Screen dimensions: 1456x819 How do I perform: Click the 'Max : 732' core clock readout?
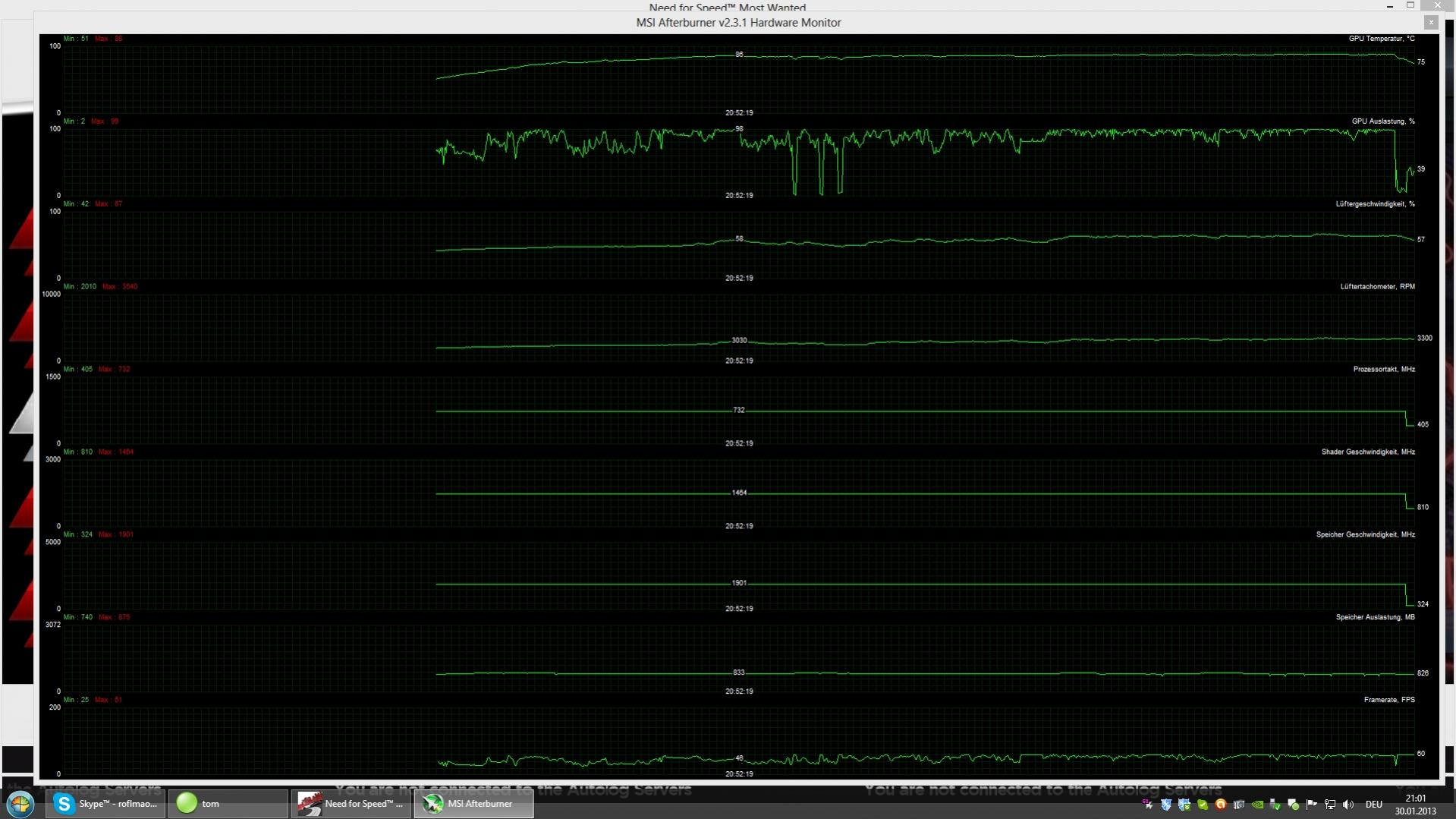pyautogui.click(x=114, y=370)
